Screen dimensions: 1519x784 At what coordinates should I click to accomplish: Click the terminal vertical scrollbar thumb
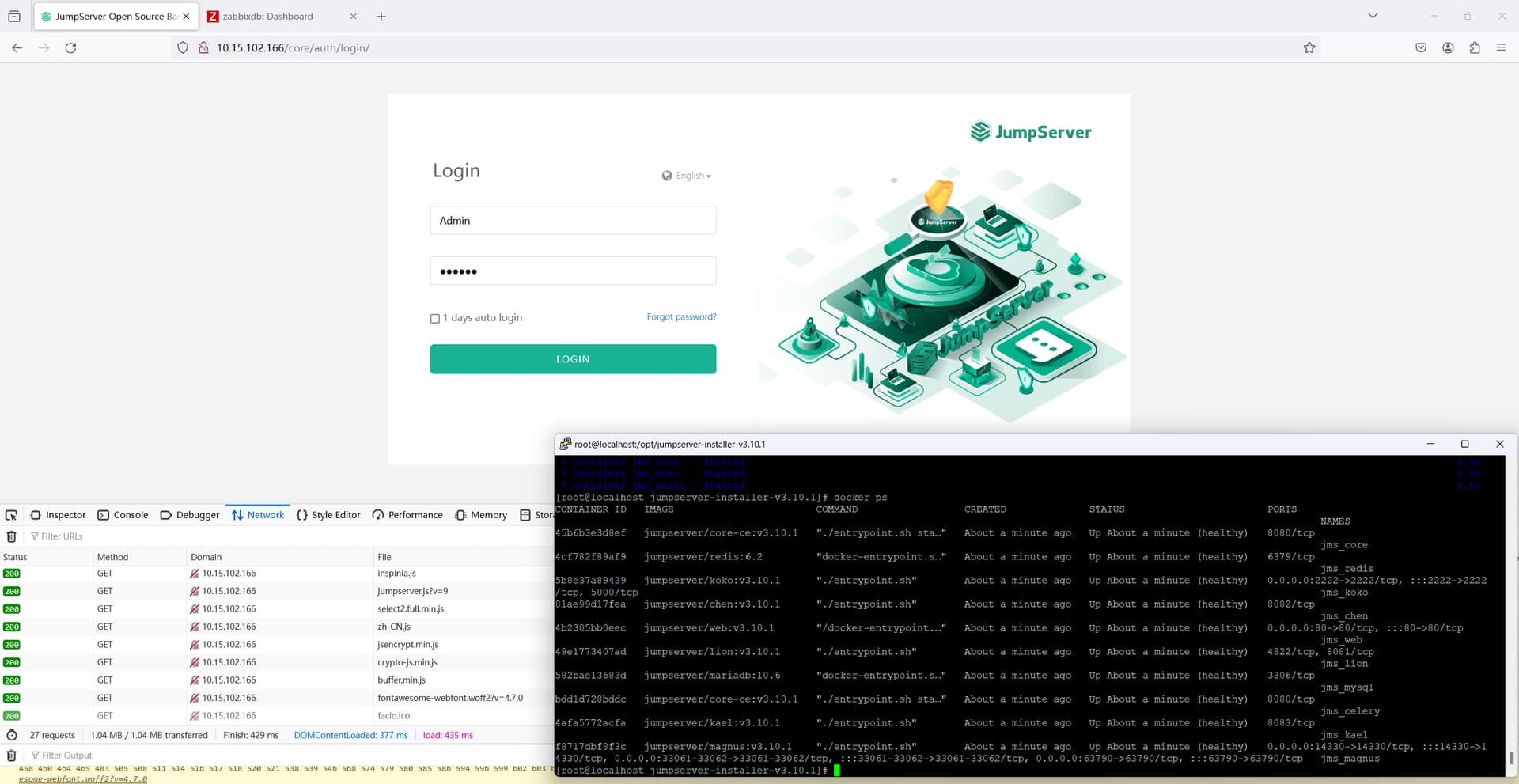[1511, 758]
